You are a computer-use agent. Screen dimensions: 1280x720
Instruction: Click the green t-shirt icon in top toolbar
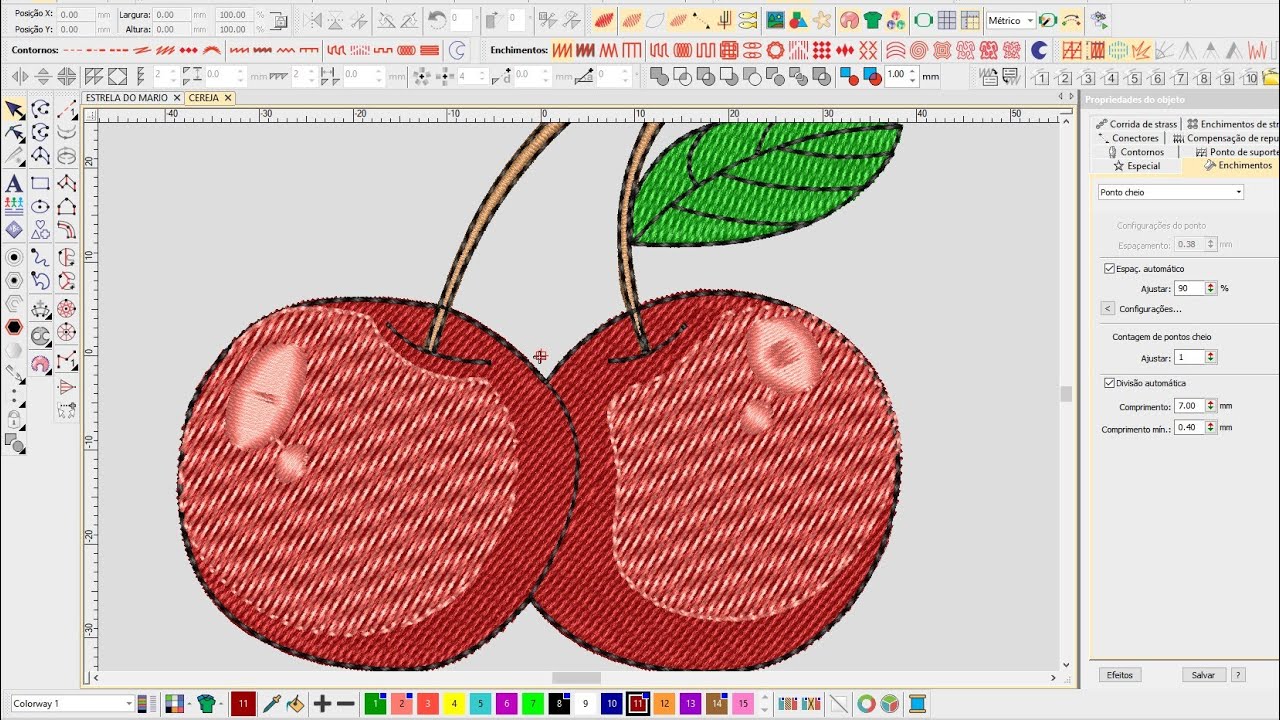pos(872,20)
